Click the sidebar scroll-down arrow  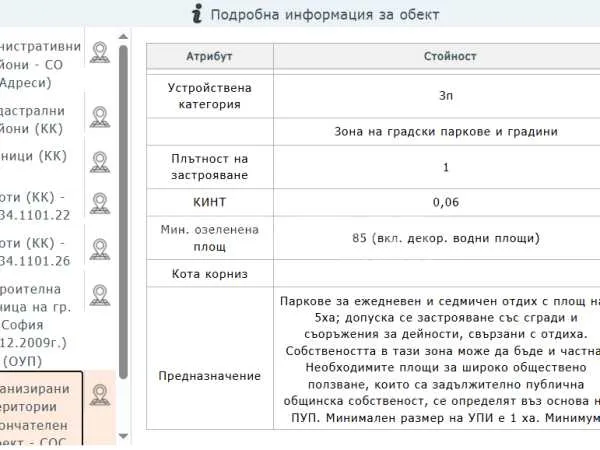[x=123, y=436]
